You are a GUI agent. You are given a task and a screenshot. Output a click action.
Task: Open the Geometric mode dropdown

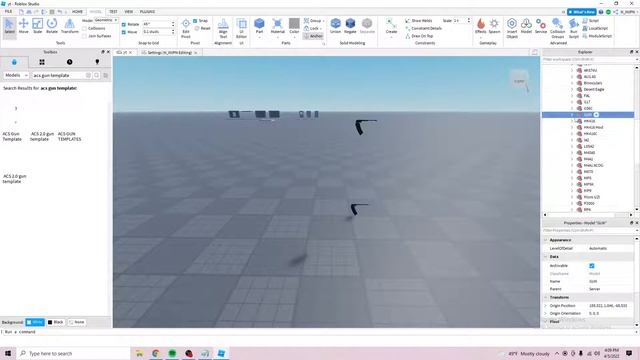(106, 20)
